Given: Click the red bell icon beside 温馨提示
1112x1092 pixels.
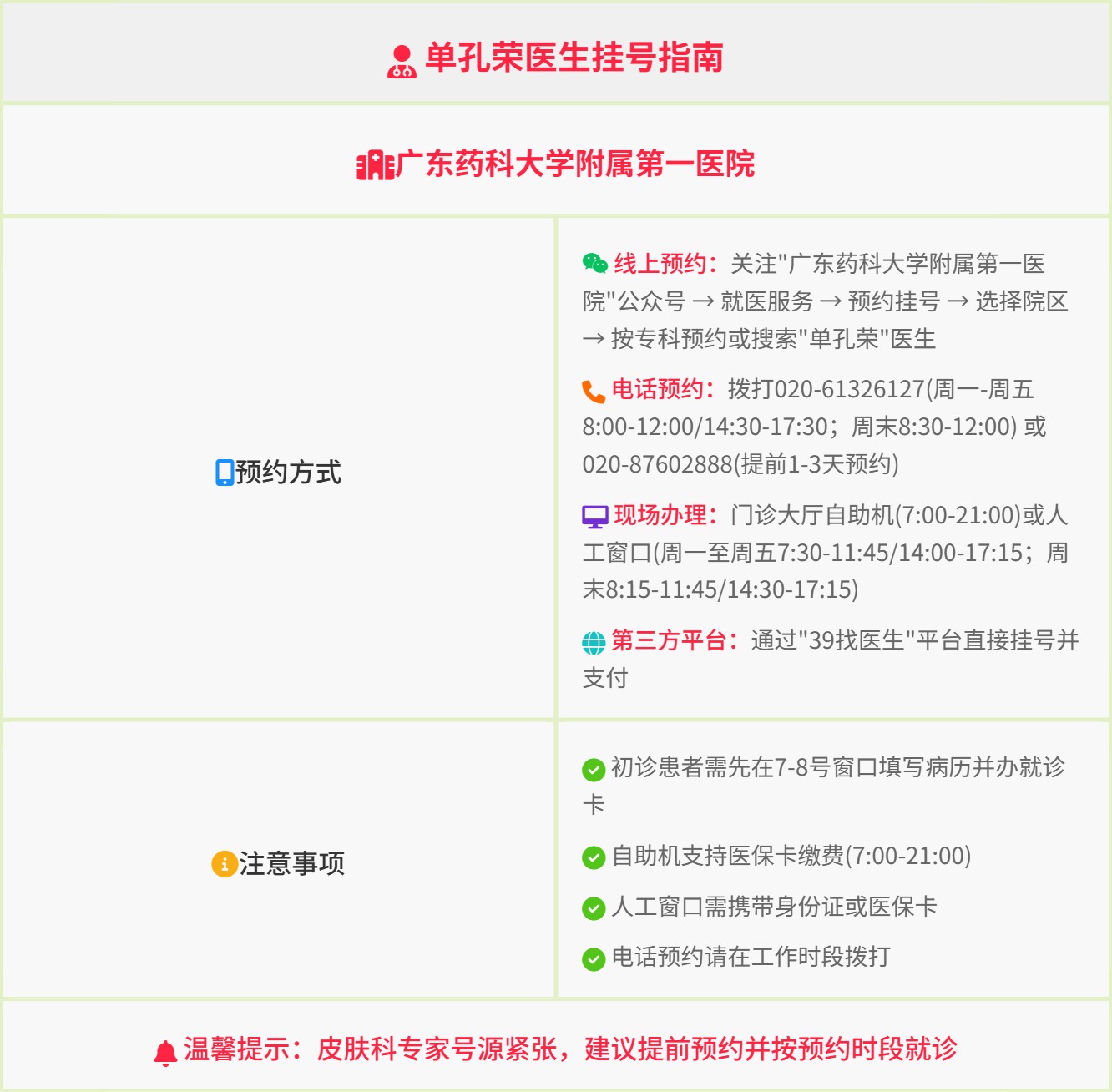Looking at the screenshot, I should pos(165,1052).
